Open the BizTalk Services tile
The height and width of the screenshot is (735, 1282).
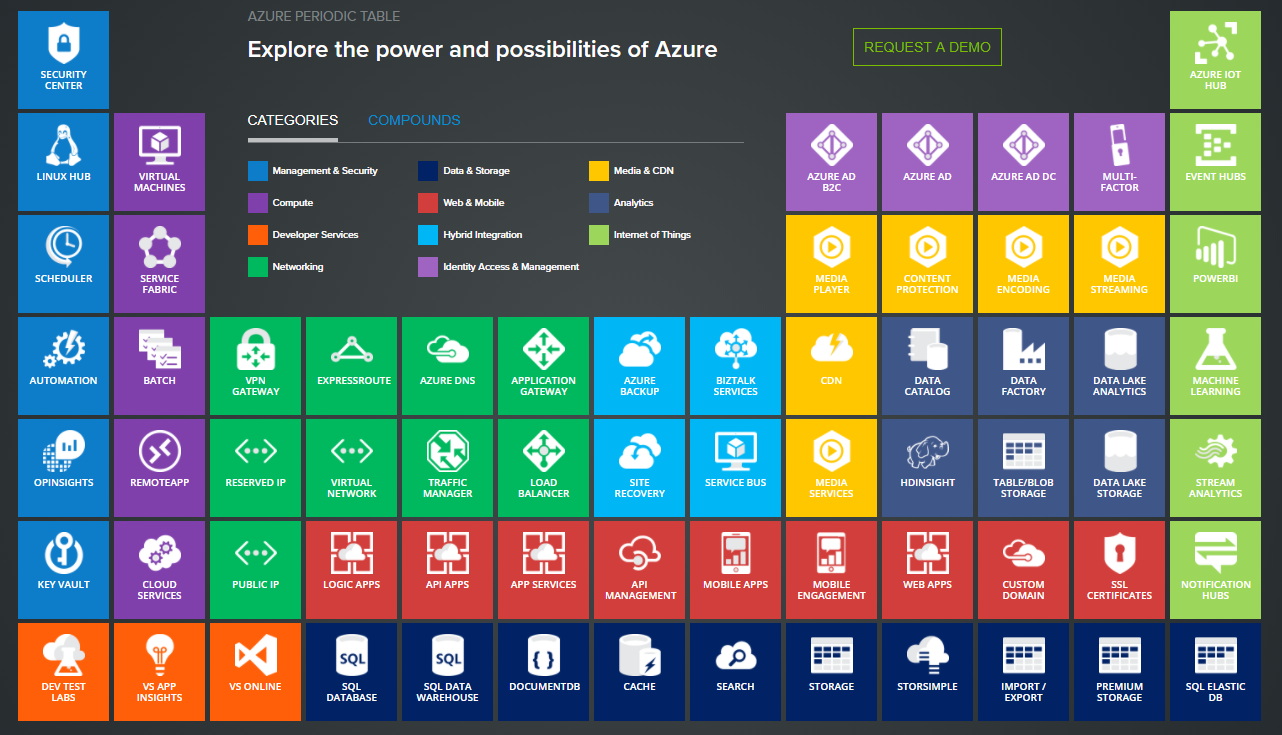click(x=735, y=365)
